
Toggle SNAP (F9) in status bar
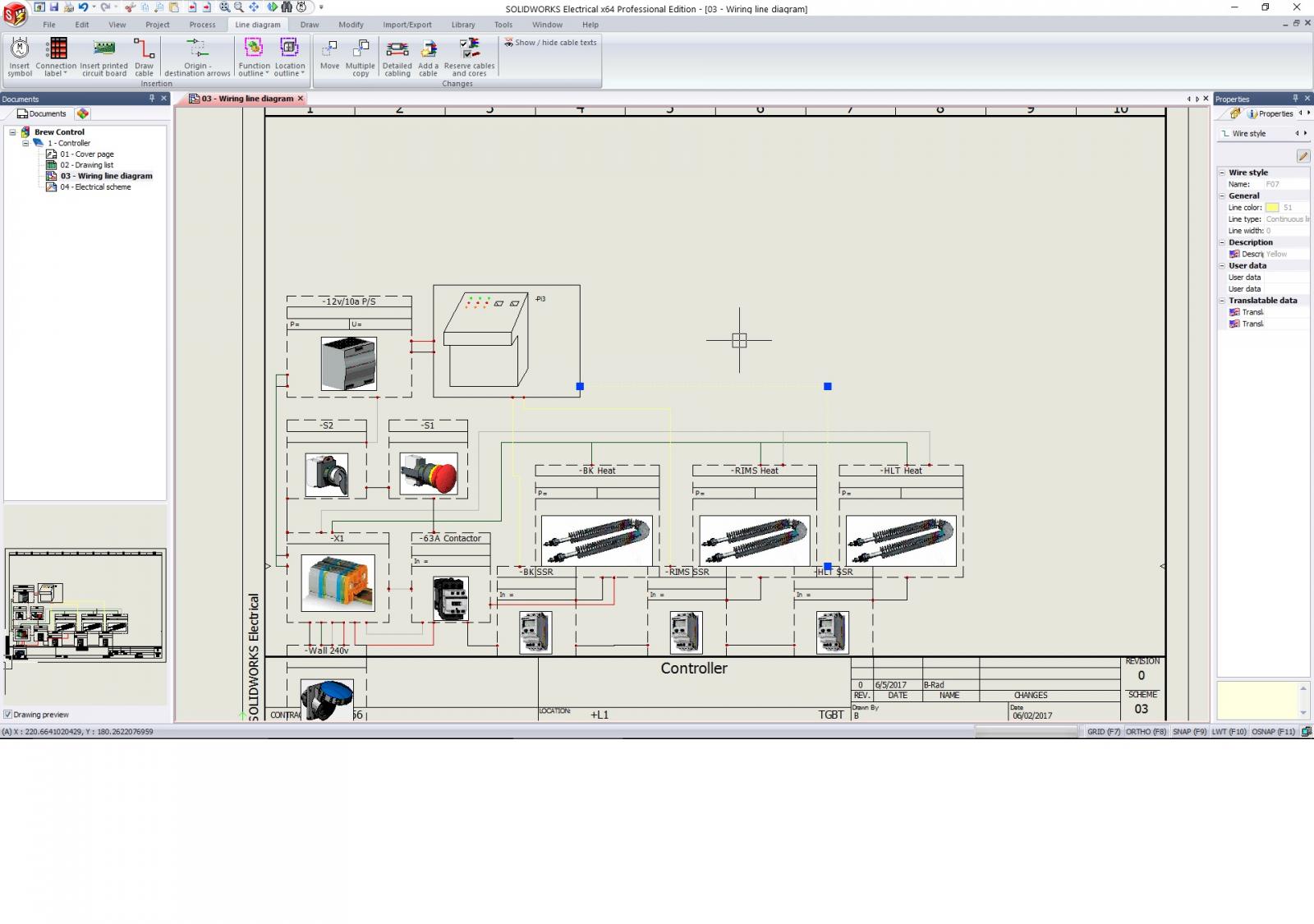point(1189,732)
